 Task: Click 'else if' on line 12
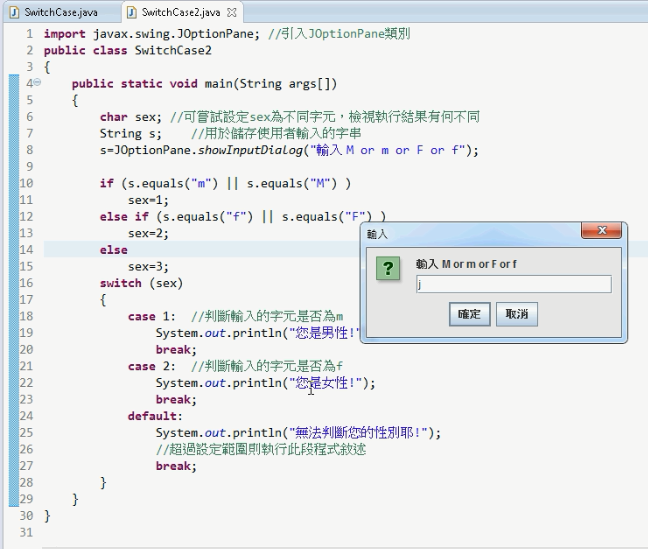click(124, 217)
